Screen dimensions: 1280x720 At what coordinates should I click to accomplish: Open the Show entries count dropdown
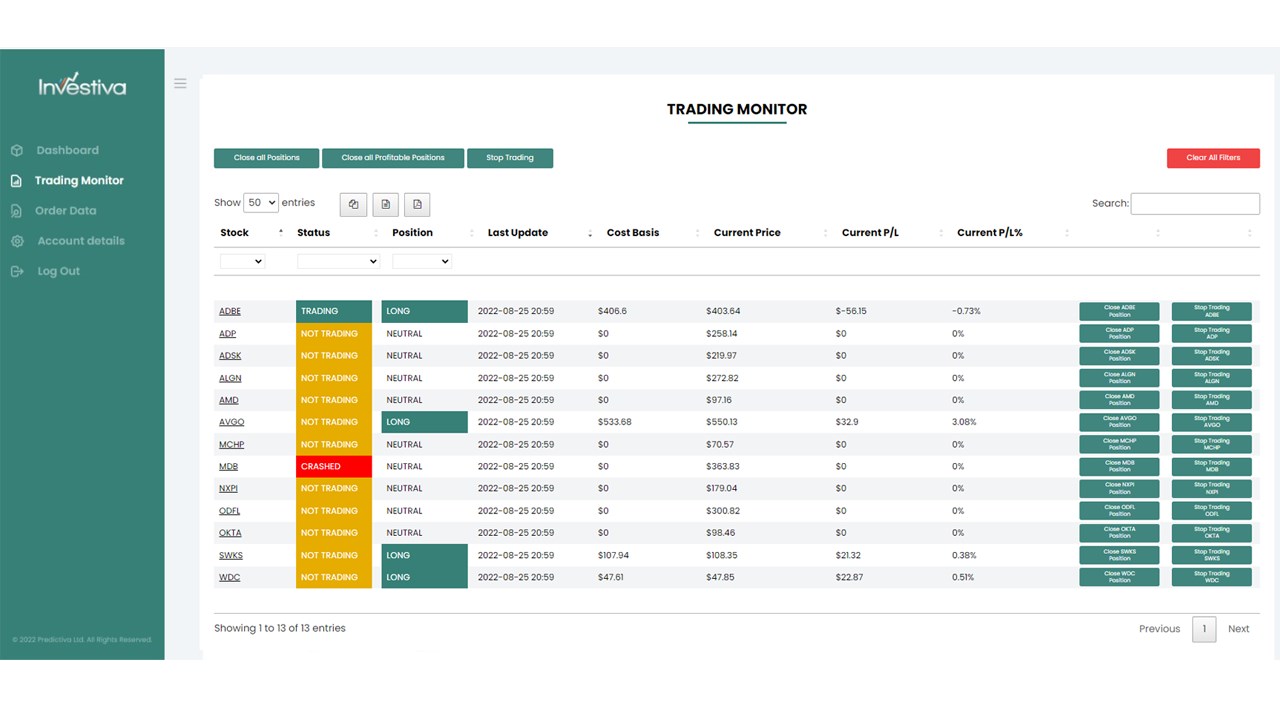[x=261, y=202]
